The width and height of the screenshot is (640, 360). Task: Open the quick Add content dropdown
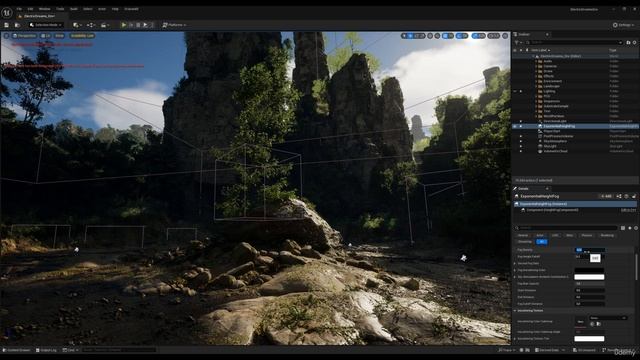pos(77,25)
